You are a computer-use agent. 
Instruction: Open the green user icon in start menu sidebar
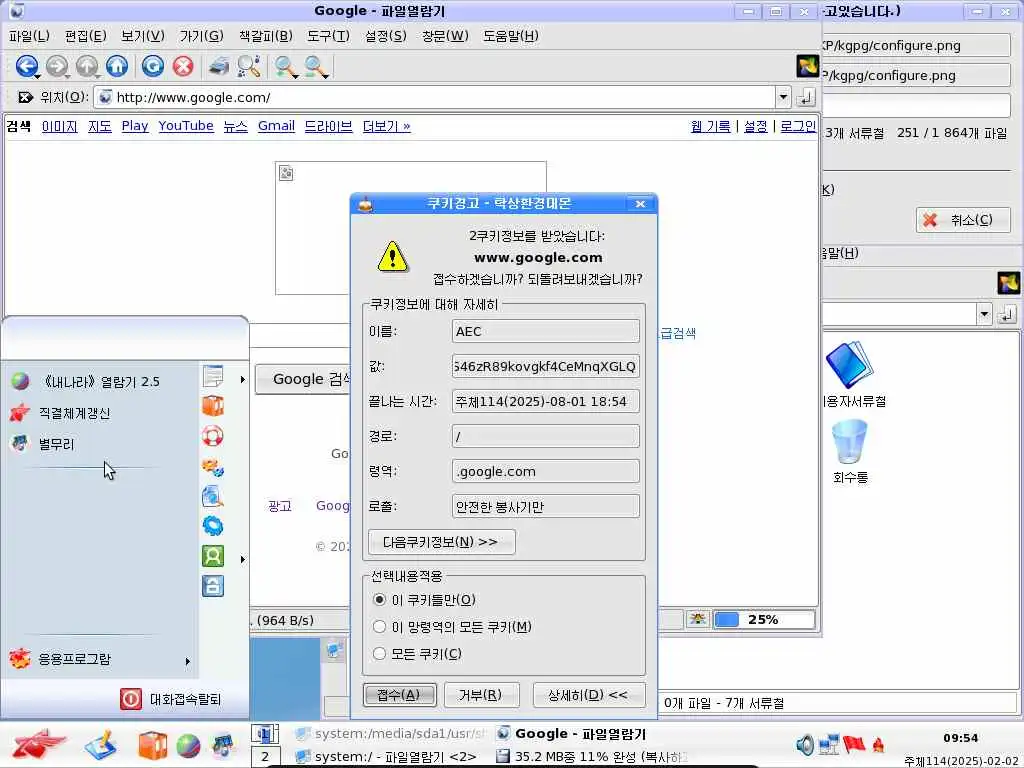(x=213, y=556)
